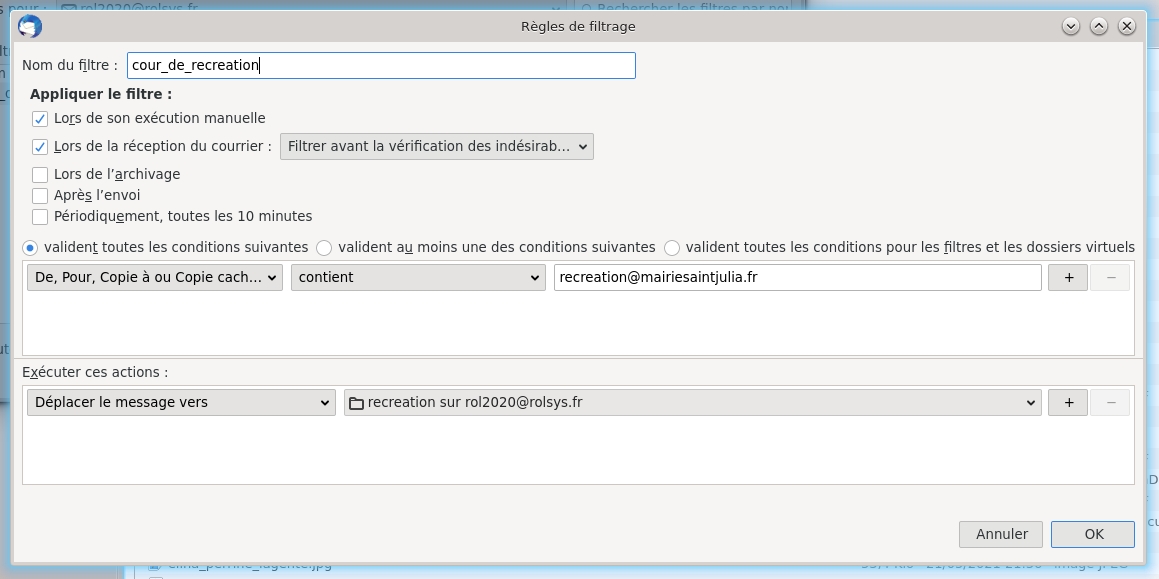Choose the 'filtres et dossiers virtuels' radio option
Viewport: 1159px width, 579px height.
672,248
